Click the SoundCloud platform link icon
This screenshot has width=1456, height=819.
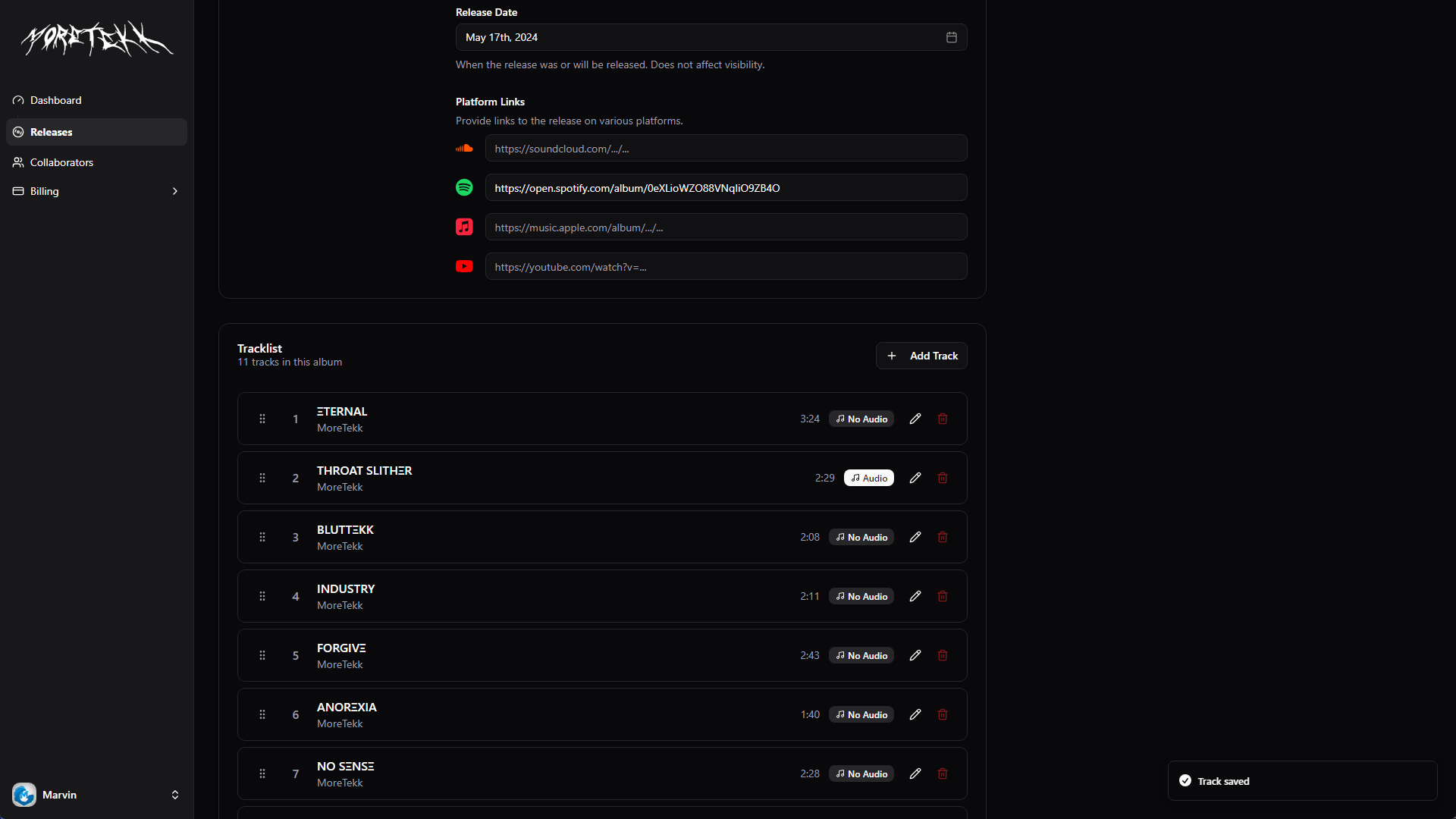pos(464,148)
